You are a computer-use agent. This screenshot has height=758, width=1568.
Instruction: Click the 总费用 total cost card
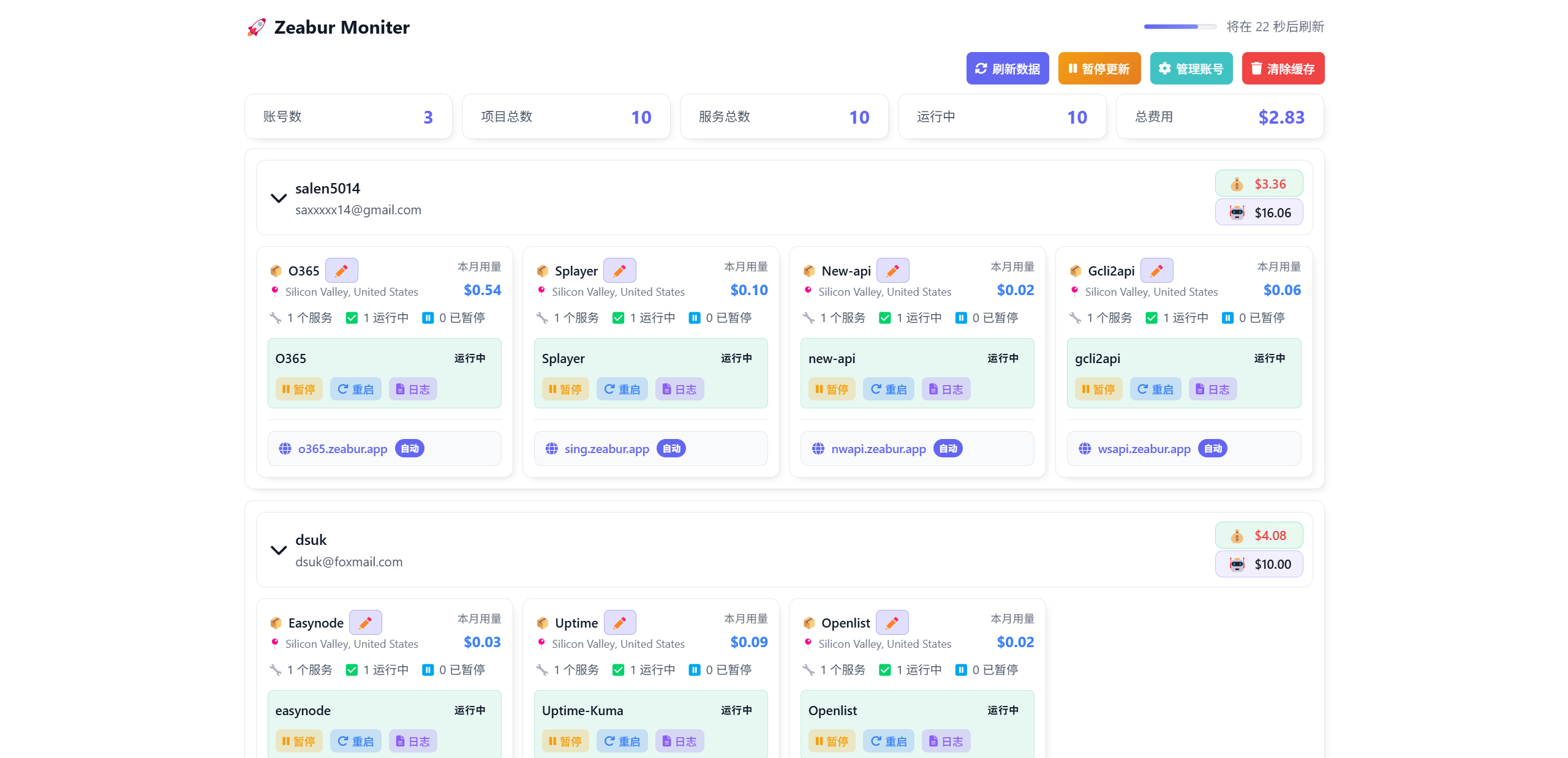pos(1219,117)
